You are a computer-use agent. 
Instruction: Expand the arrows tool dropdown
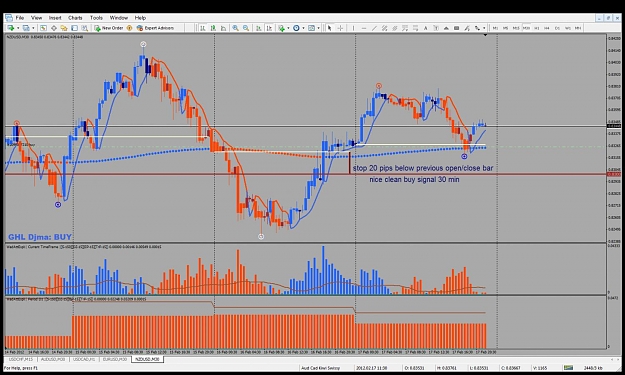(x=484, y=28)
